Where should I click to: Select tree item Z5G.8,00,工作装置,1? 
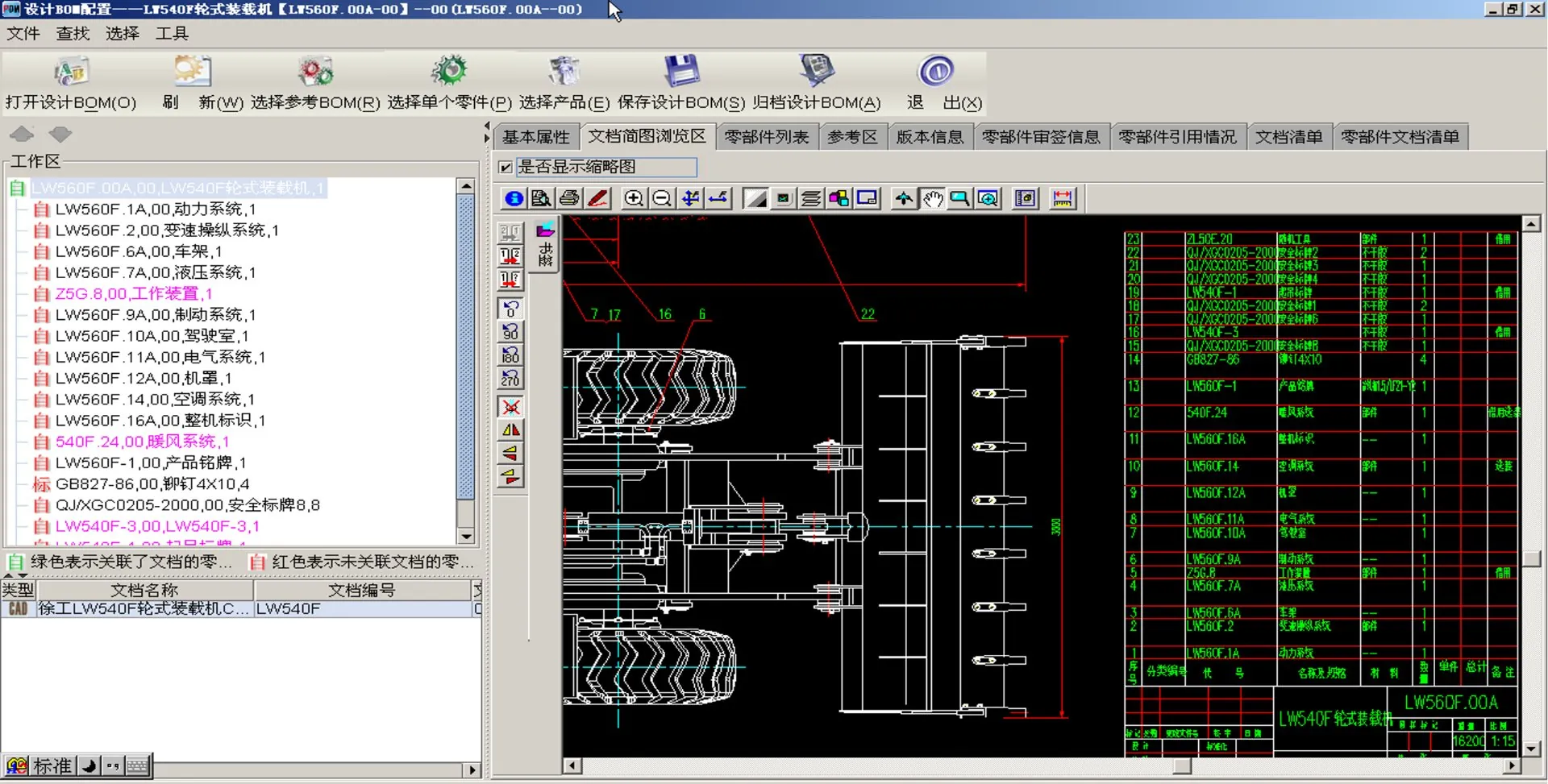click(134, 293)
